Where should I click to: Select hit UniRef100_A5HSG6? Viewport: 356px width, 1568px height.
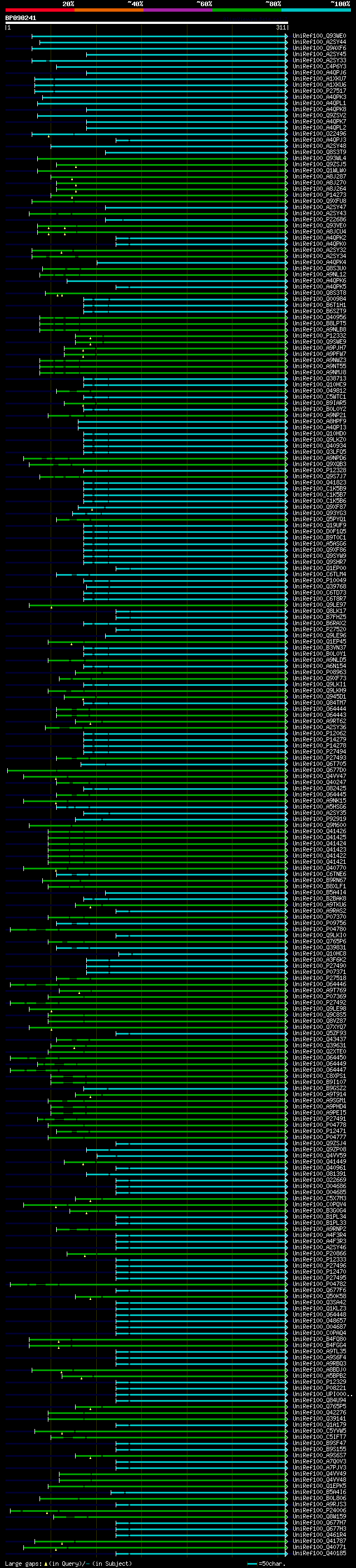tap(319, 807)
